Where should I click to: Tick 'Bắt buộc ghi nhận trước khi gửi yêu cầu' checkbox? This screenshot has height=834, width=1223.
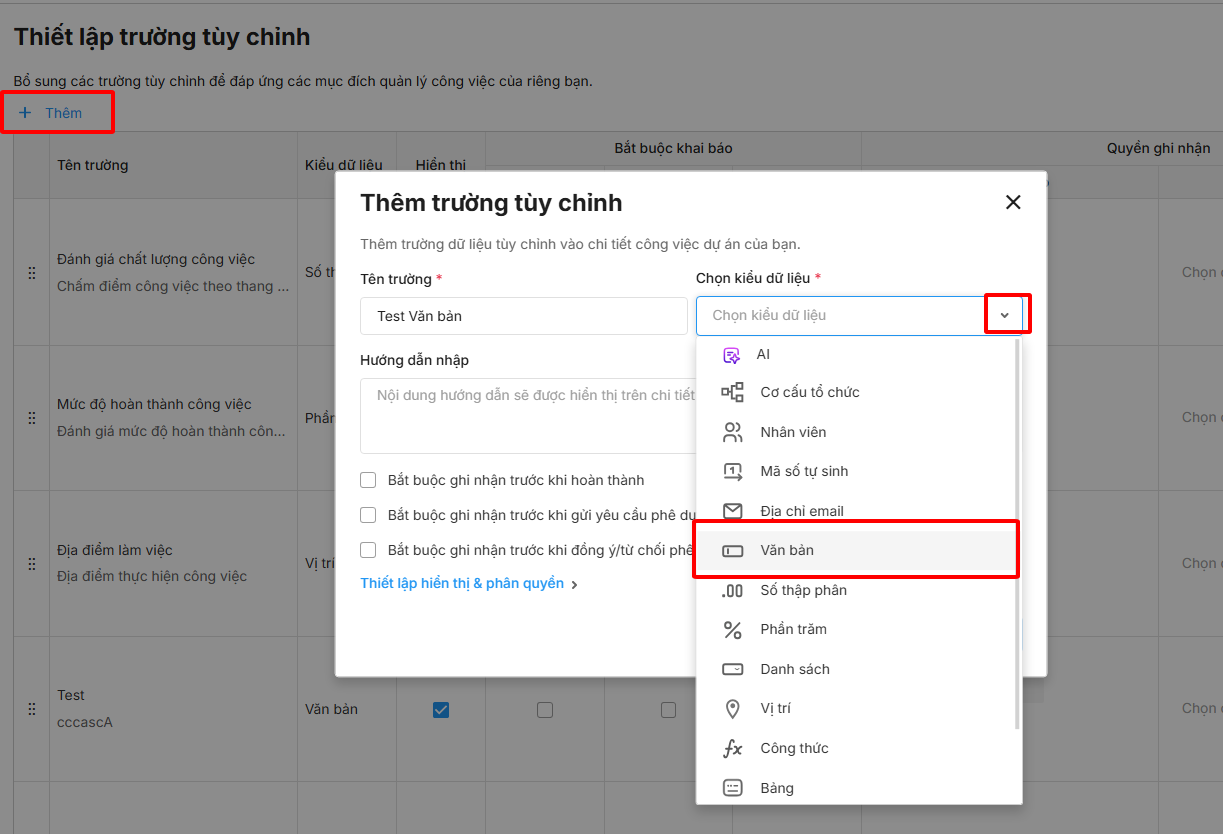(x=368, y=515)
